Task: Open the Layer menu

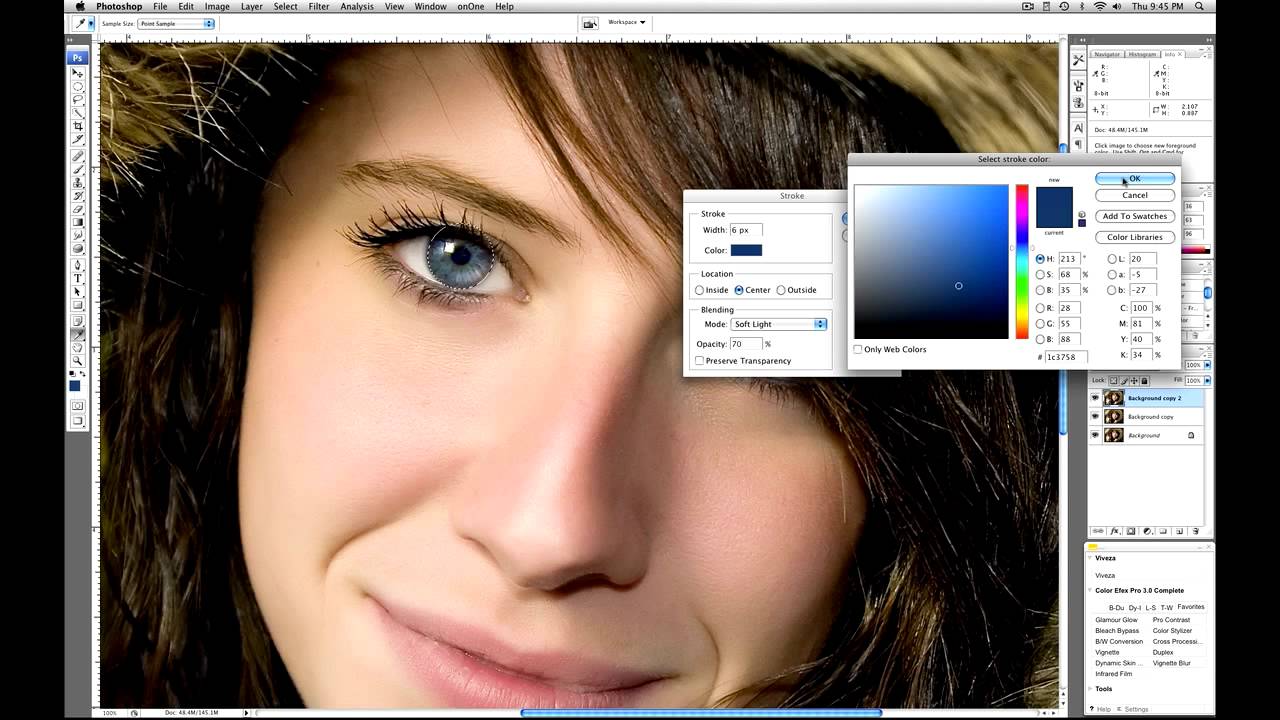Action: pyautogui.click(x=252, y=7)
